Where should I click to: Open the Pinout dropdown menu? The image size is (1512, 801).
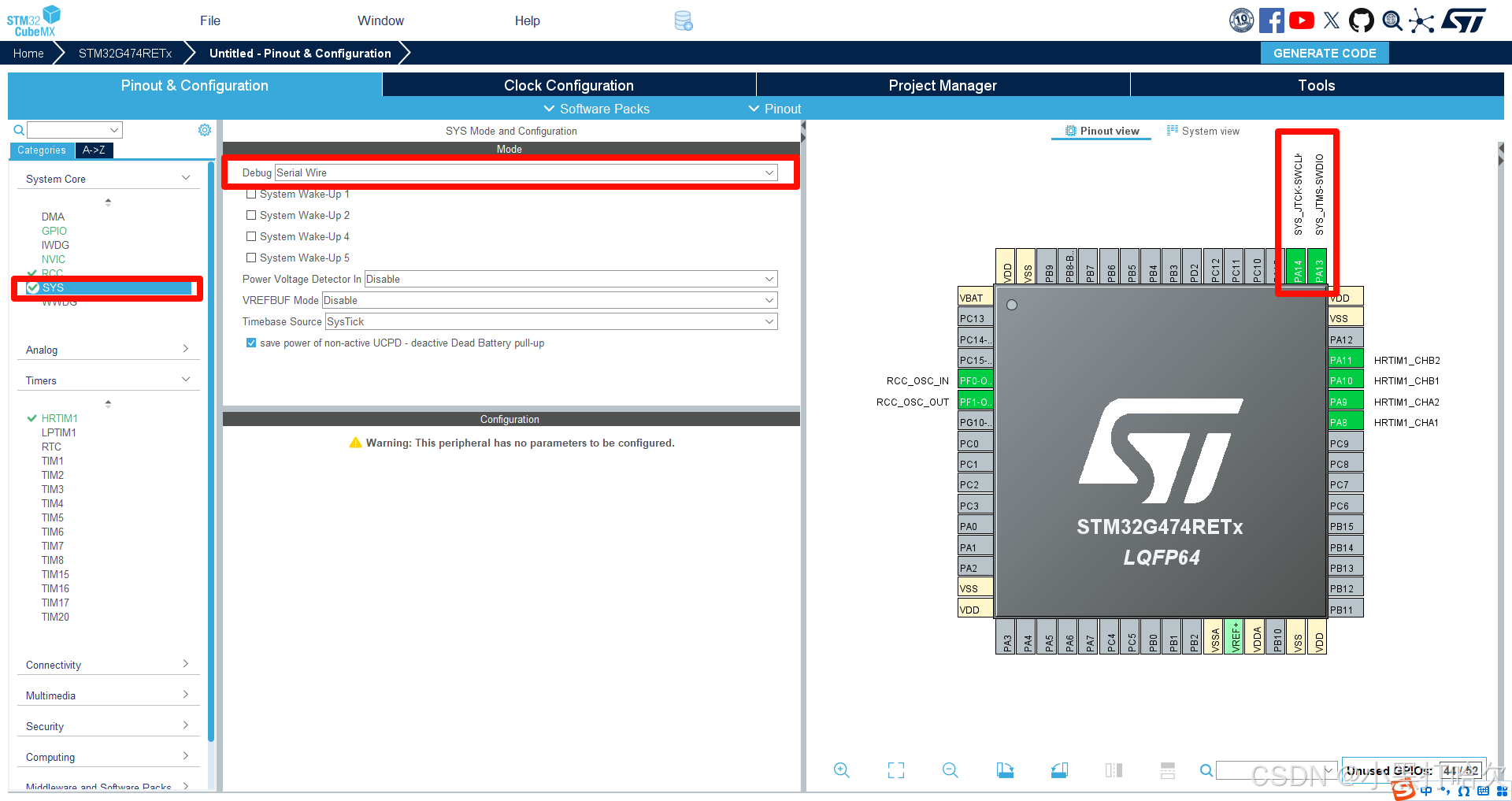pyautogui.click(x=775, y=109)
